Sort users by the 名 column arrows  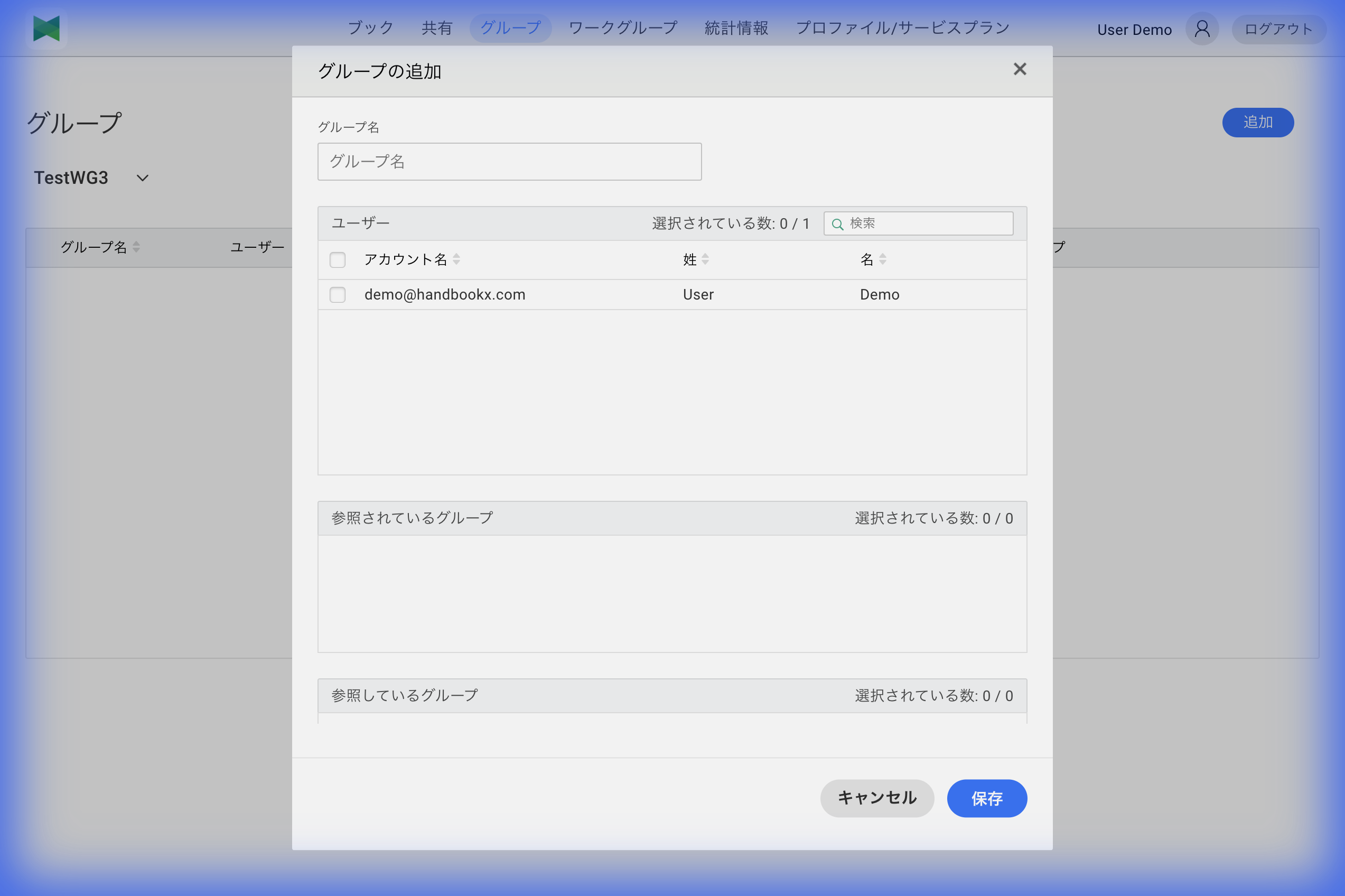[883, 259]
